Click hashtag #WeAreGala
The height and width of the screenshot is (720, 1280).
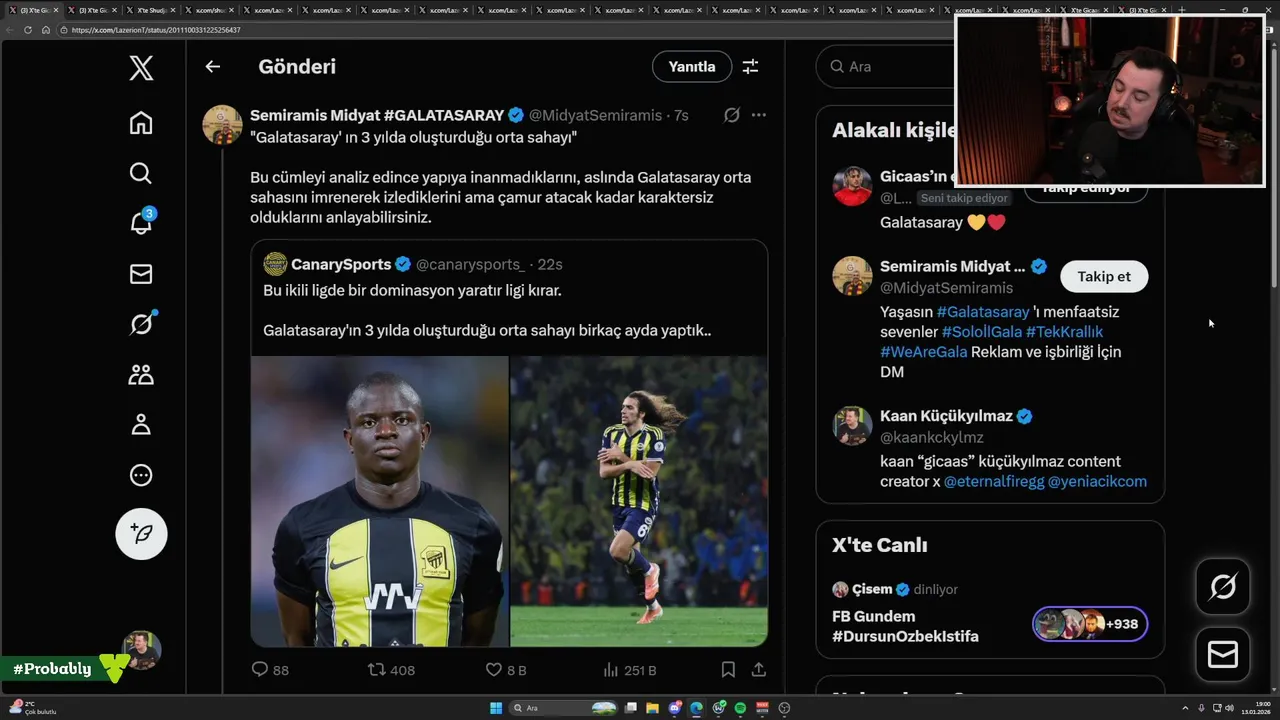coord(923,352)
